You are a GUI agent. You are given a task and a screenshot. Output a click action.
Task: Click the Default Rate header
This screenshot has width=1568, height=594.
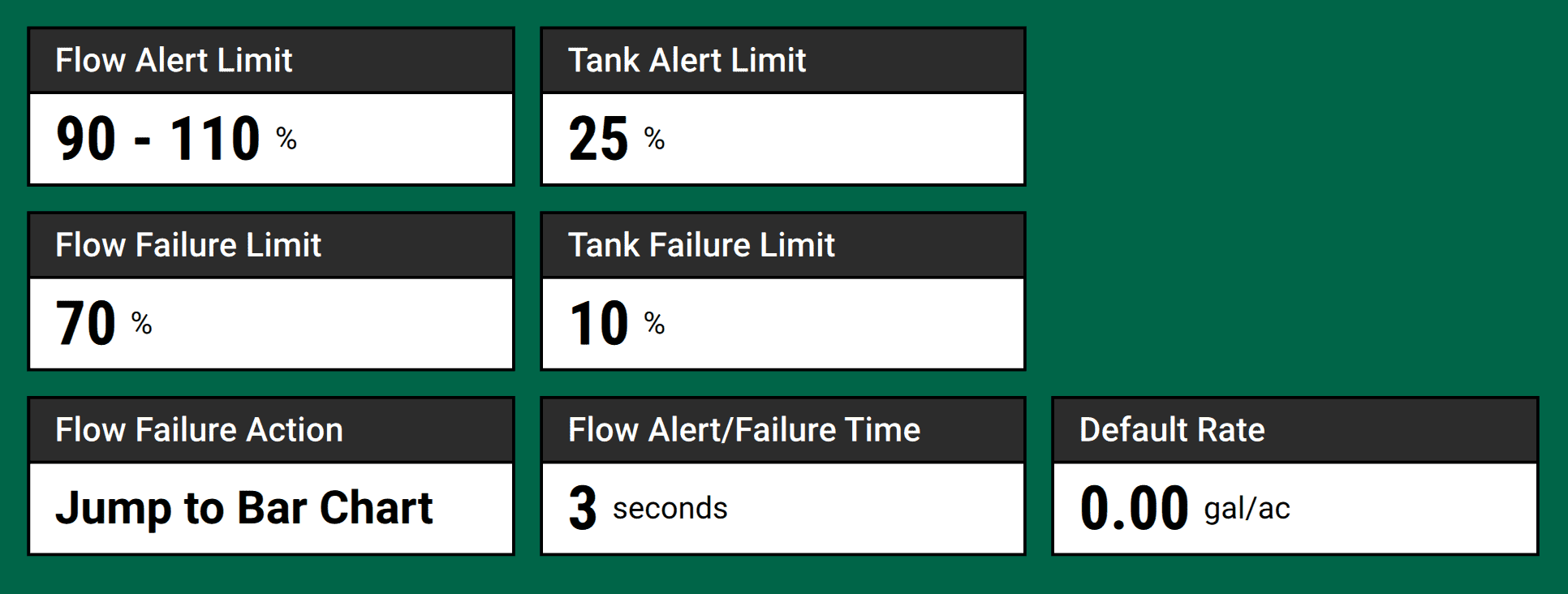point(1292,429)
